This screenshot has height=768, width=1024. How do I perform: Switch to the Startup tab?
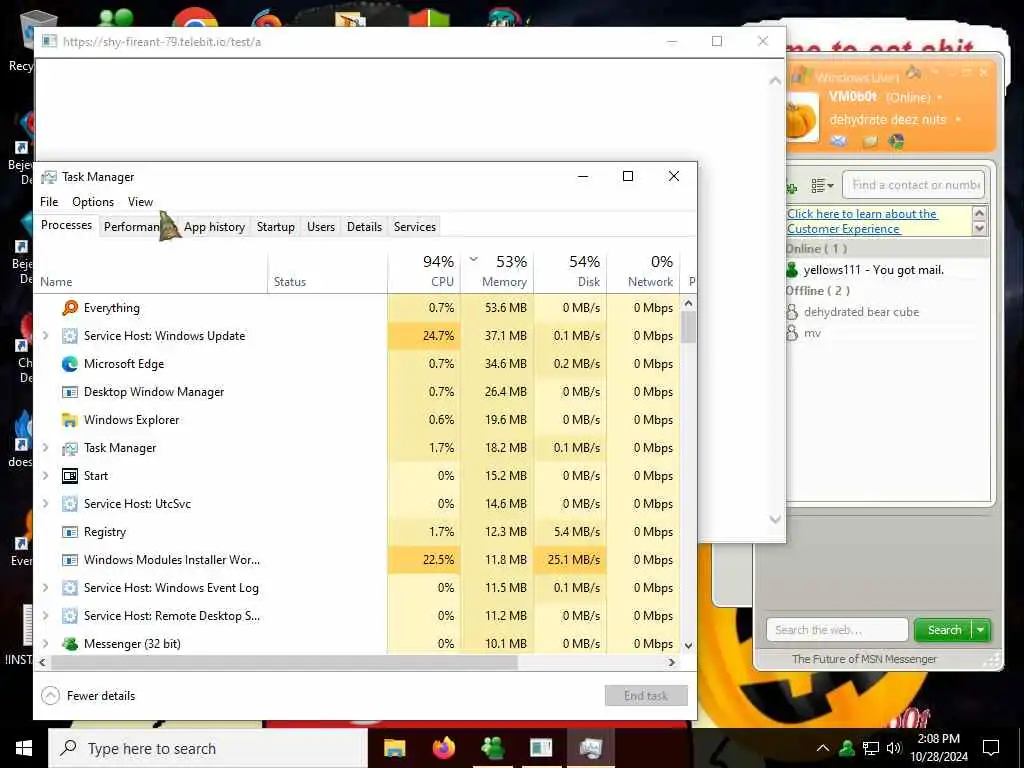click(x=276, y=227)
